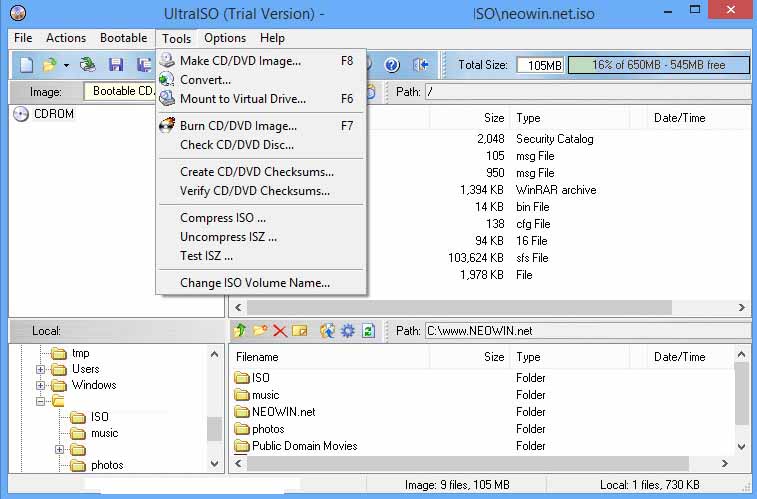Select Uncompress ISZ menu entry
The height and width of the screenshot is (499, 757).
click(x=261, y=237)
